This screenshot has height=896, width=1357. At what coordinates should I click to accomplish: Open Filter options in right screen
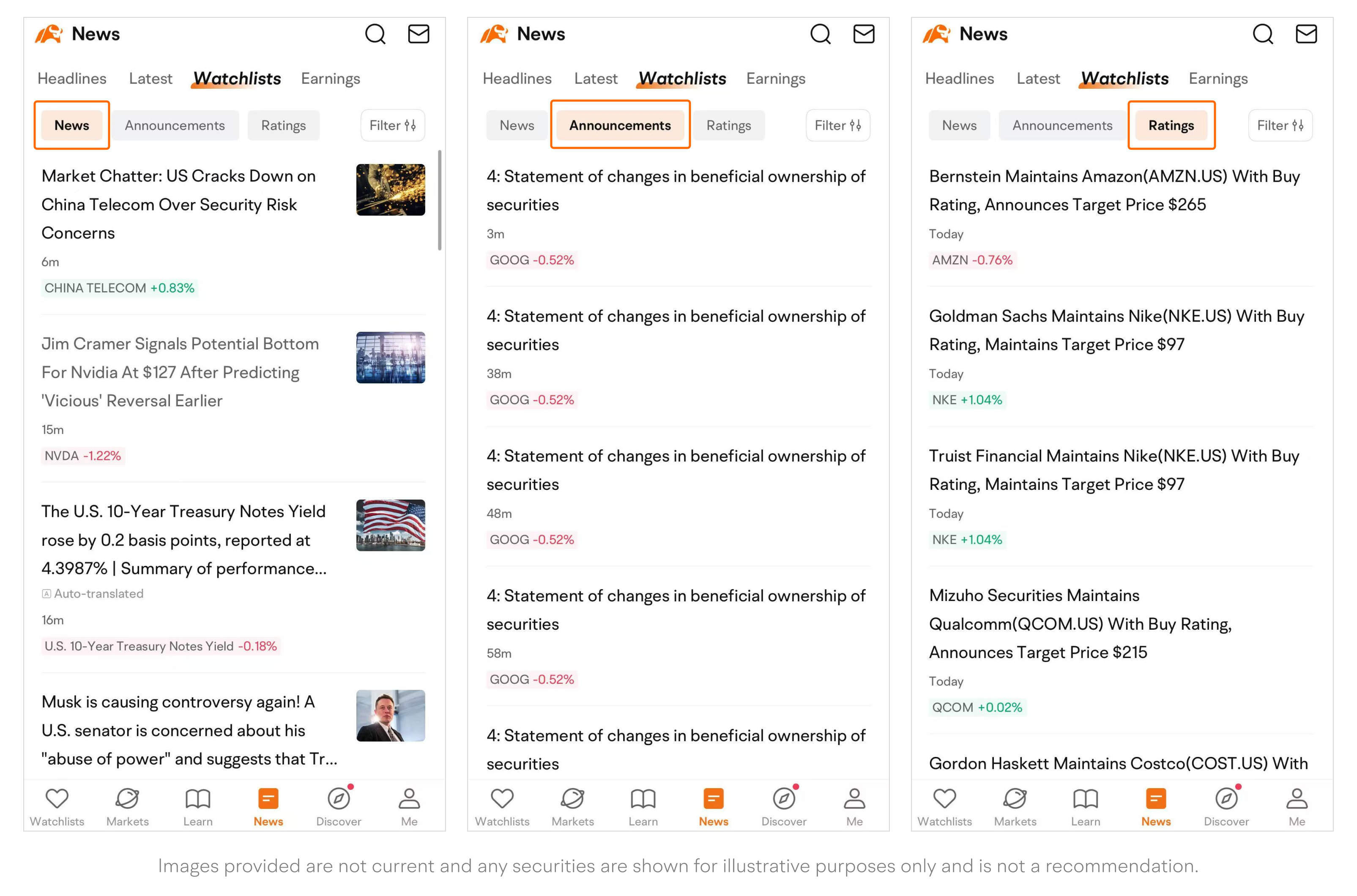tap(1280, 125)
